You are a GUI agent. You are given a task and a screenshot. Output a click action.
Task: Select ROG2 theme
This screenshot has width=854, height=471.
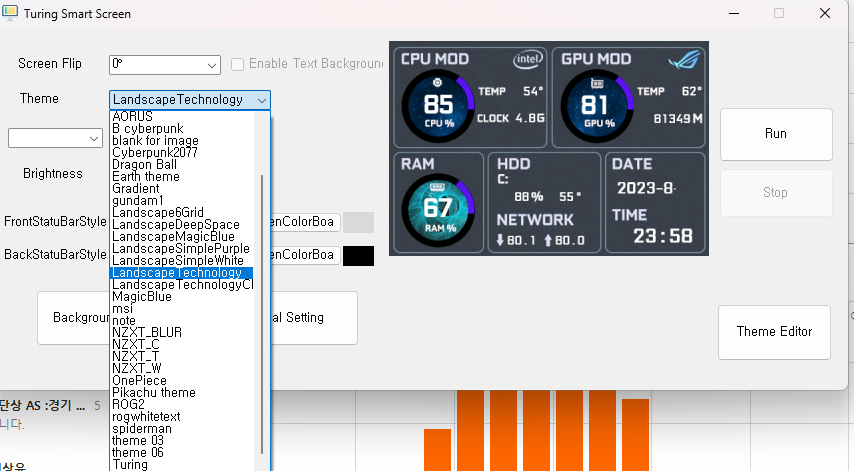[182, 404]
